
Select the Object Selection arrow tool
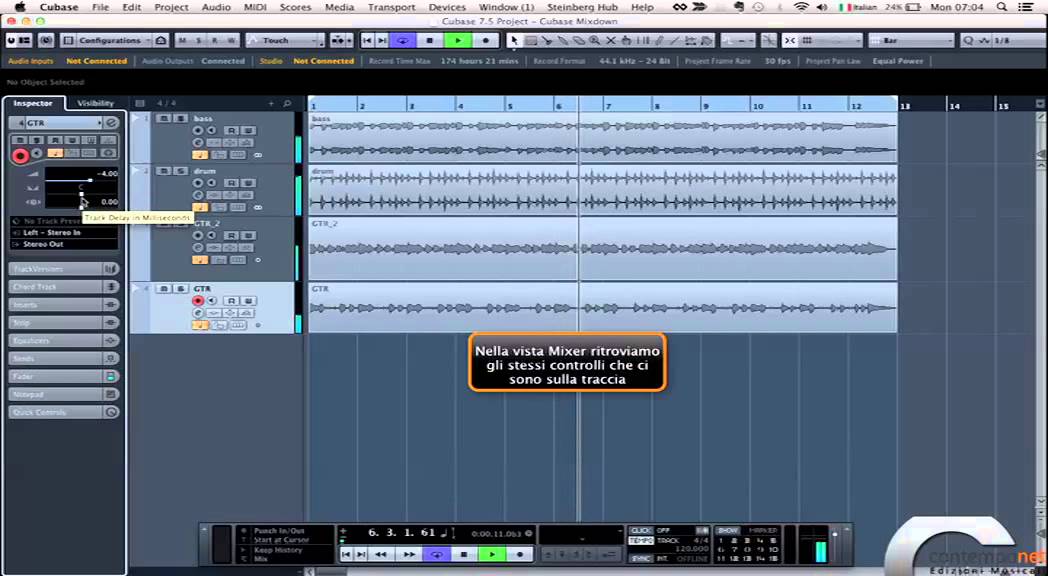click(514, 41)
